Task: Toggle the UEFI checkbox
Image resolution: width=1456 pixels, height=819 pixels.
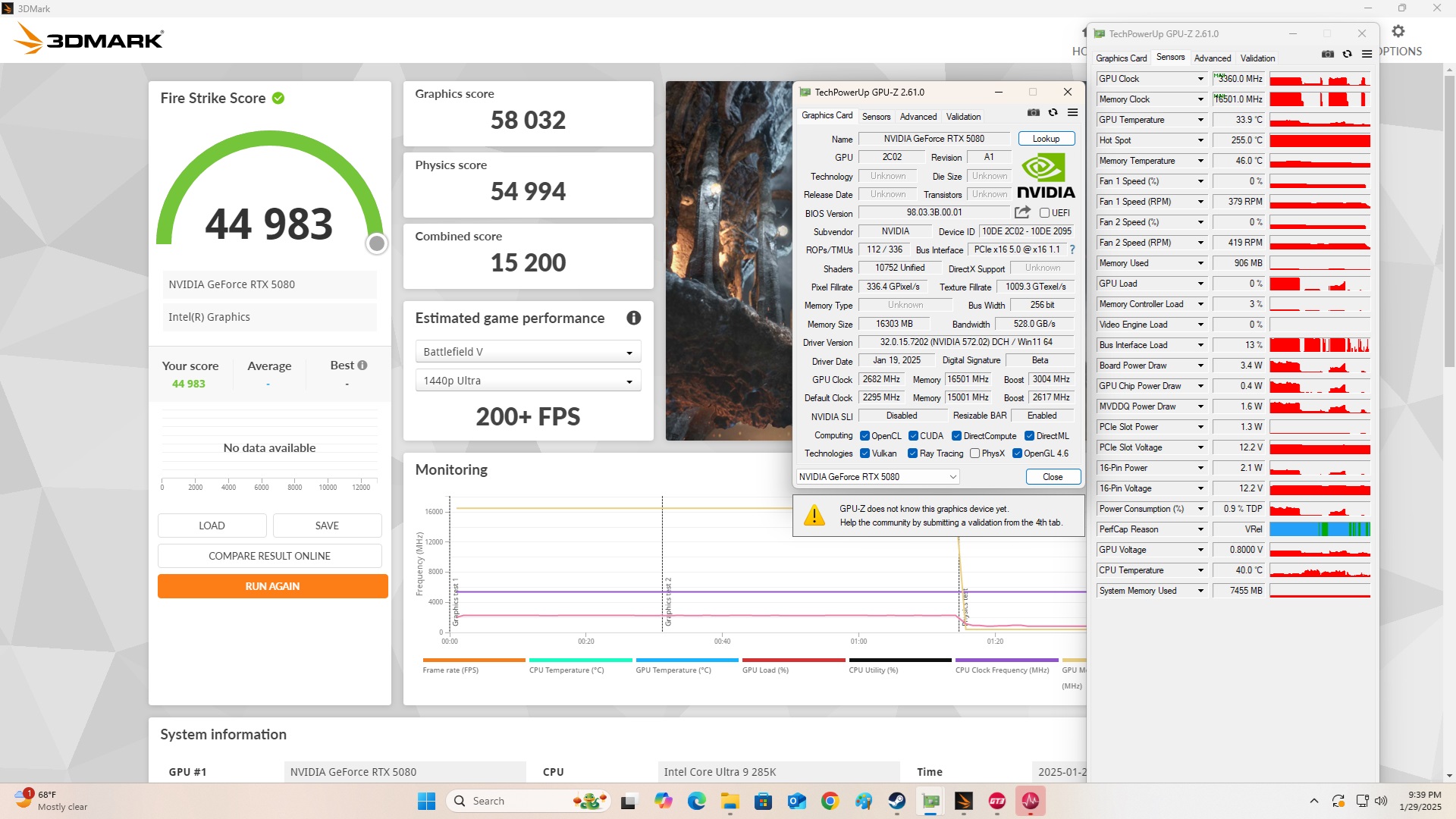Action: pos(1044,213)
